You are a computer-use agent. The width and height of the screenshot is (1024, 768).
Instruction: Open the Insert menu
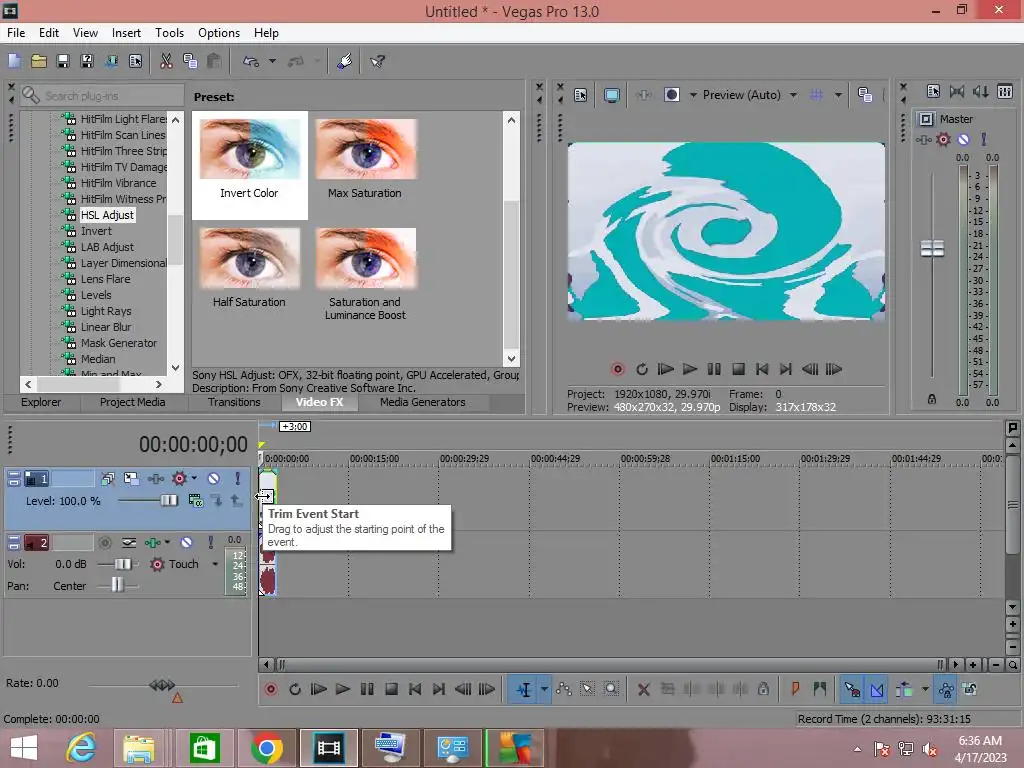pos(126,33)
